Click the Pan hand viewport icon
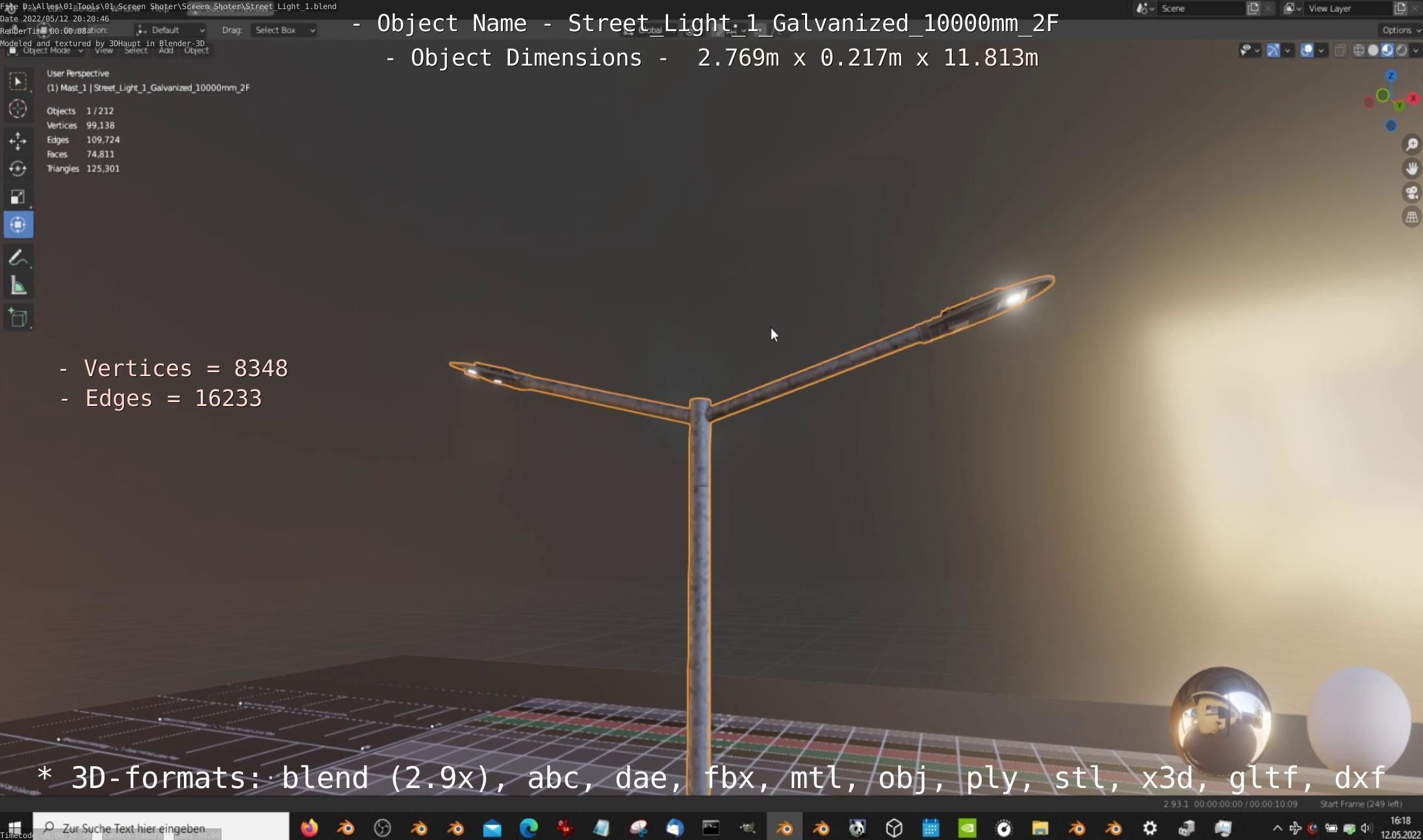1423x840 pixels. (1411, 168)
